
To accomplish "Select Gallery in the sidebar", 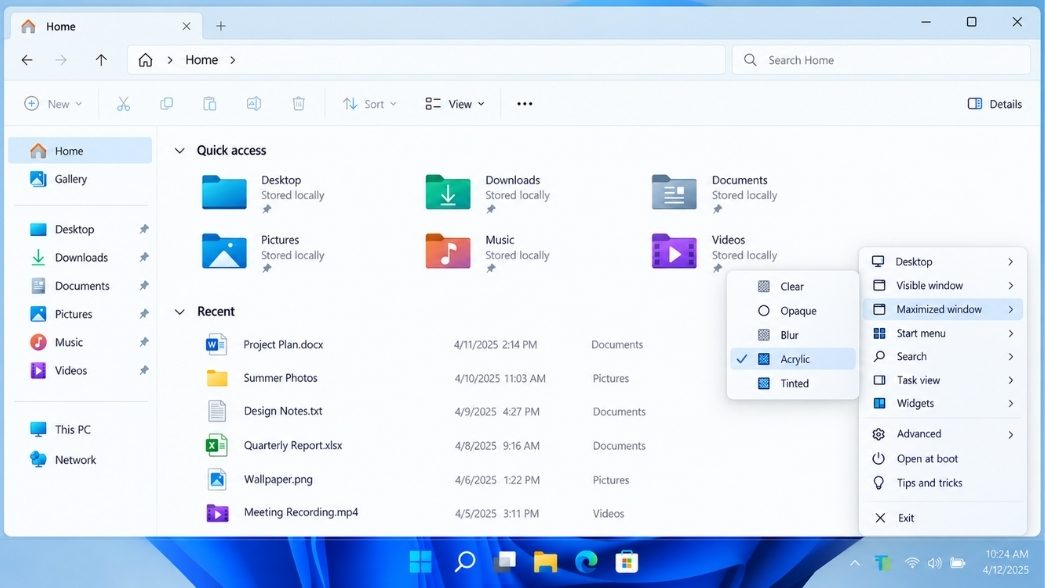I will click(x=81, y=179).
